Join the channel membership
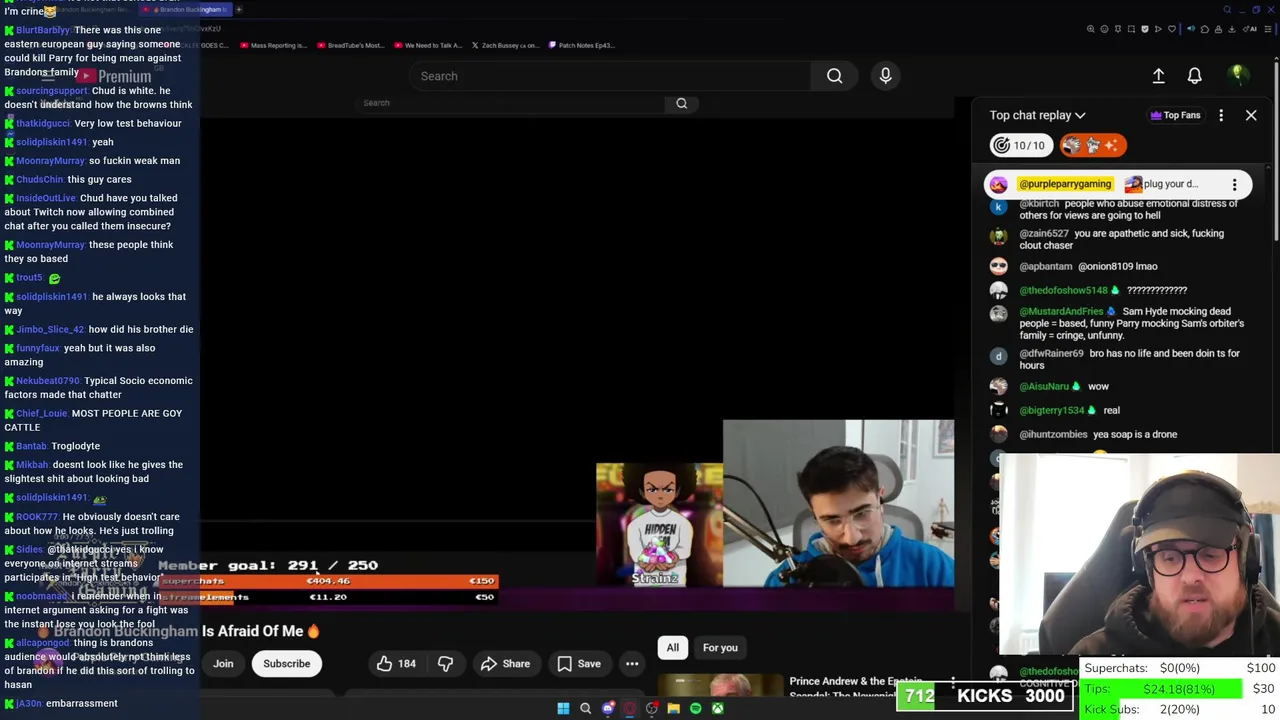Viewport: 1280px width, 720px height. (x=223, y=664)
